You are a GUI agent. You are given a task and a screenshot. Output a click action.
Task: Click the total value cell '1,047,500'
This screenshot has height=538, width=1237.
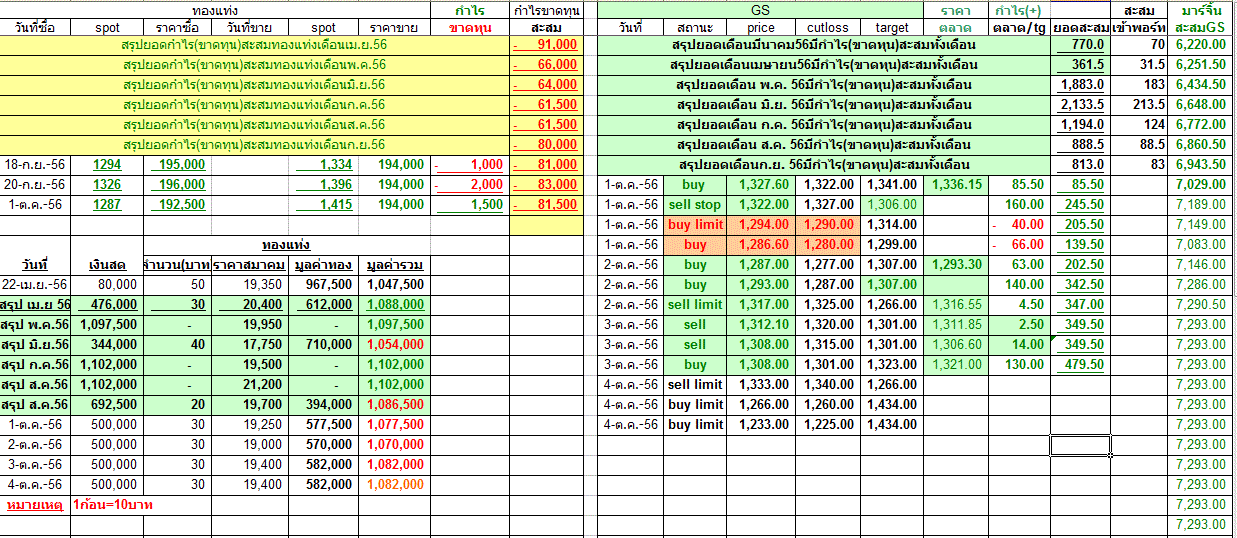pos(395,284)
